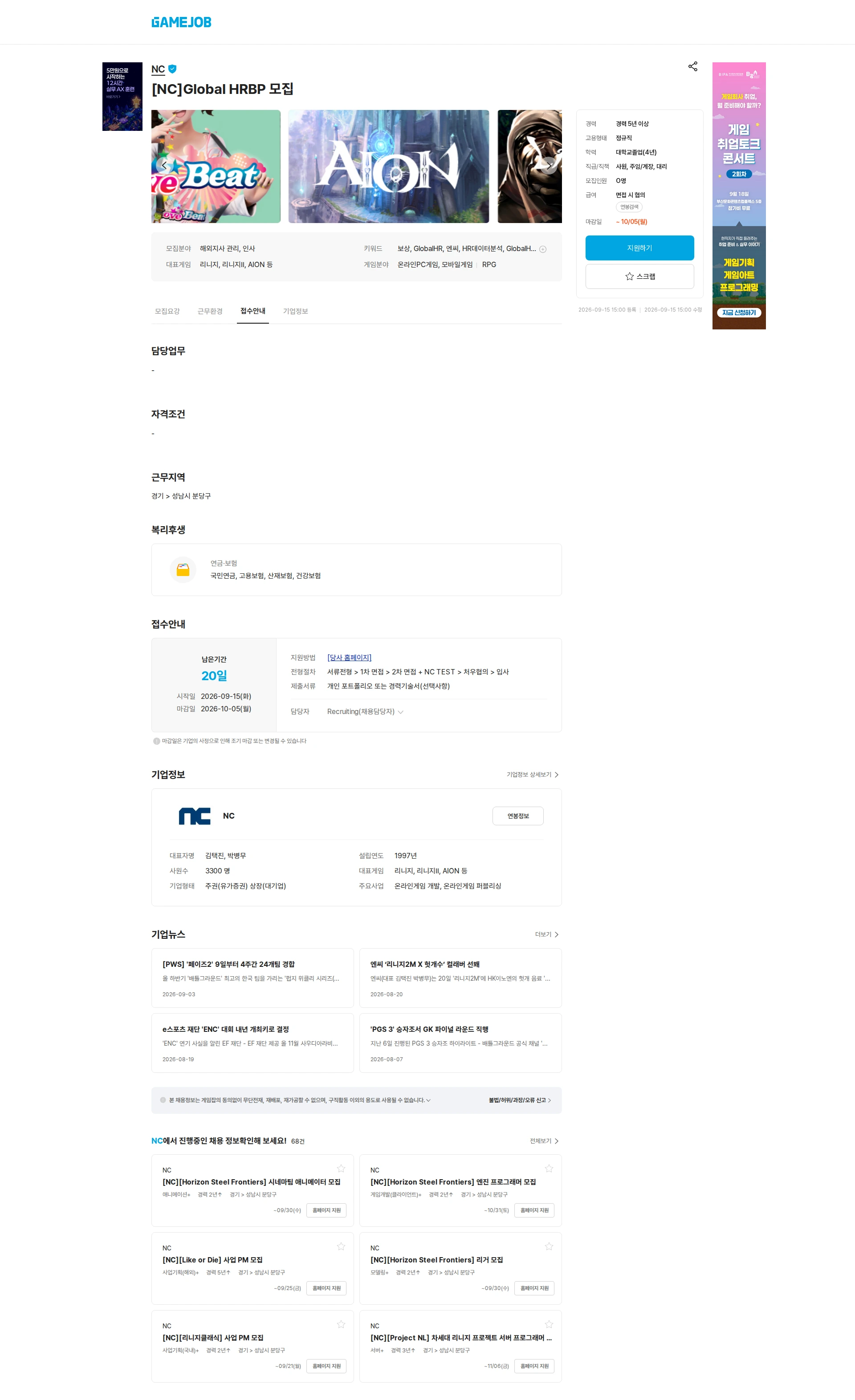Star the 시네마팀 애니메이터 job posting
The height and width of the screenshot is (1400, 855).
pyautogui.click(x=341, y=1169)
